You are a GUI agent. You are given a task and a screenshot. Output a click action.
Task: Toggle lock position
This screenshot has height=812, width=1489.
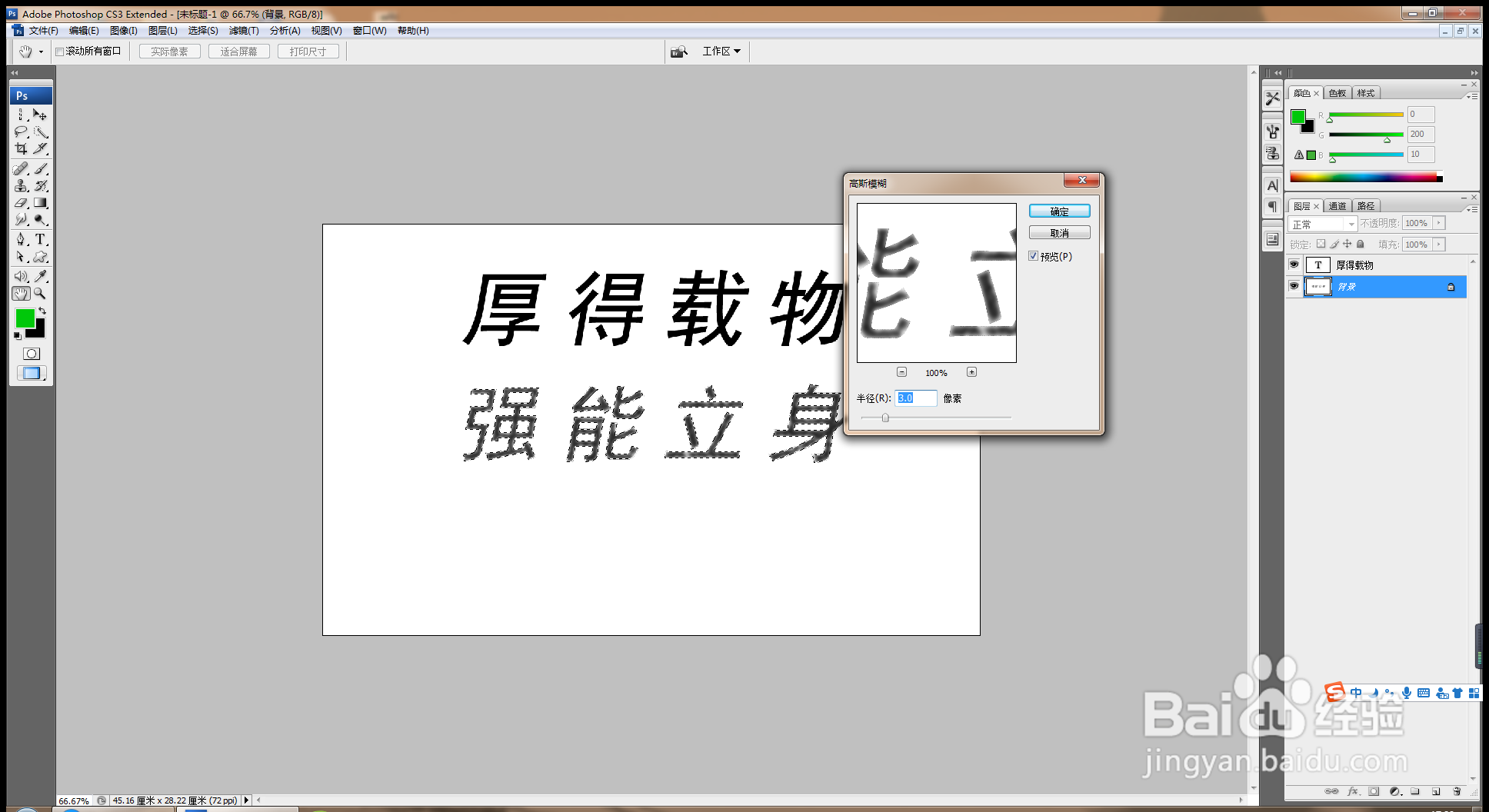tap(1347, 244)
